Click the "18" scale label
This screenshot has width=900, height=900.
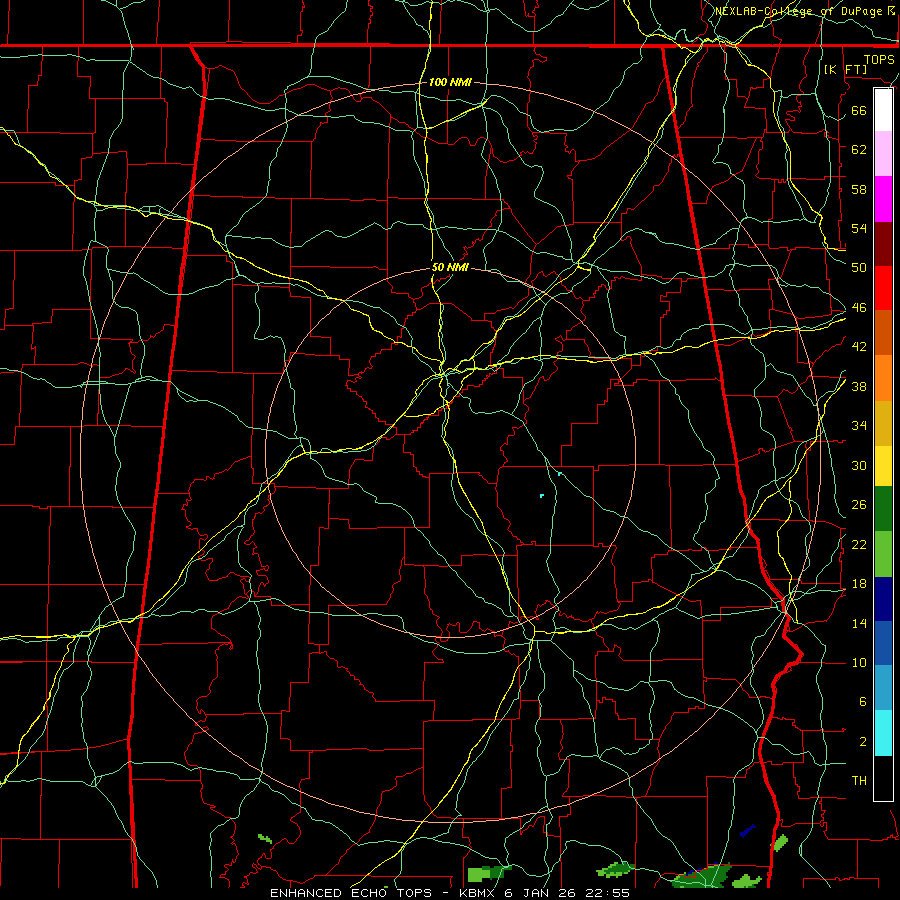[859, 584]
